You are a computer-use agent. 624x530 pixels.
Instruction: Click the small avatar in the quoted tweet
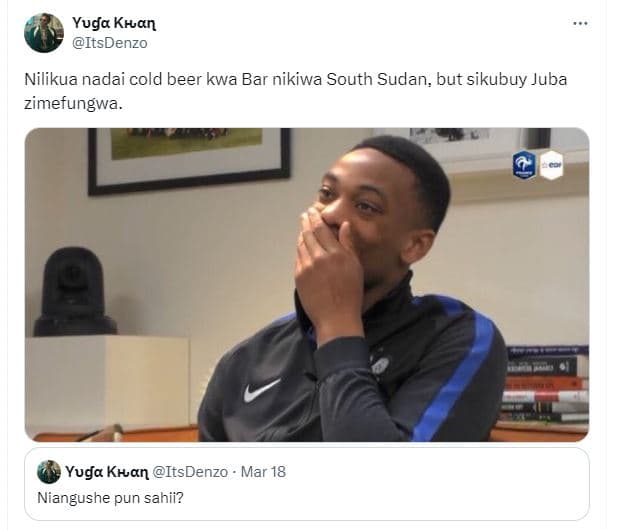[x=49, y=471]
